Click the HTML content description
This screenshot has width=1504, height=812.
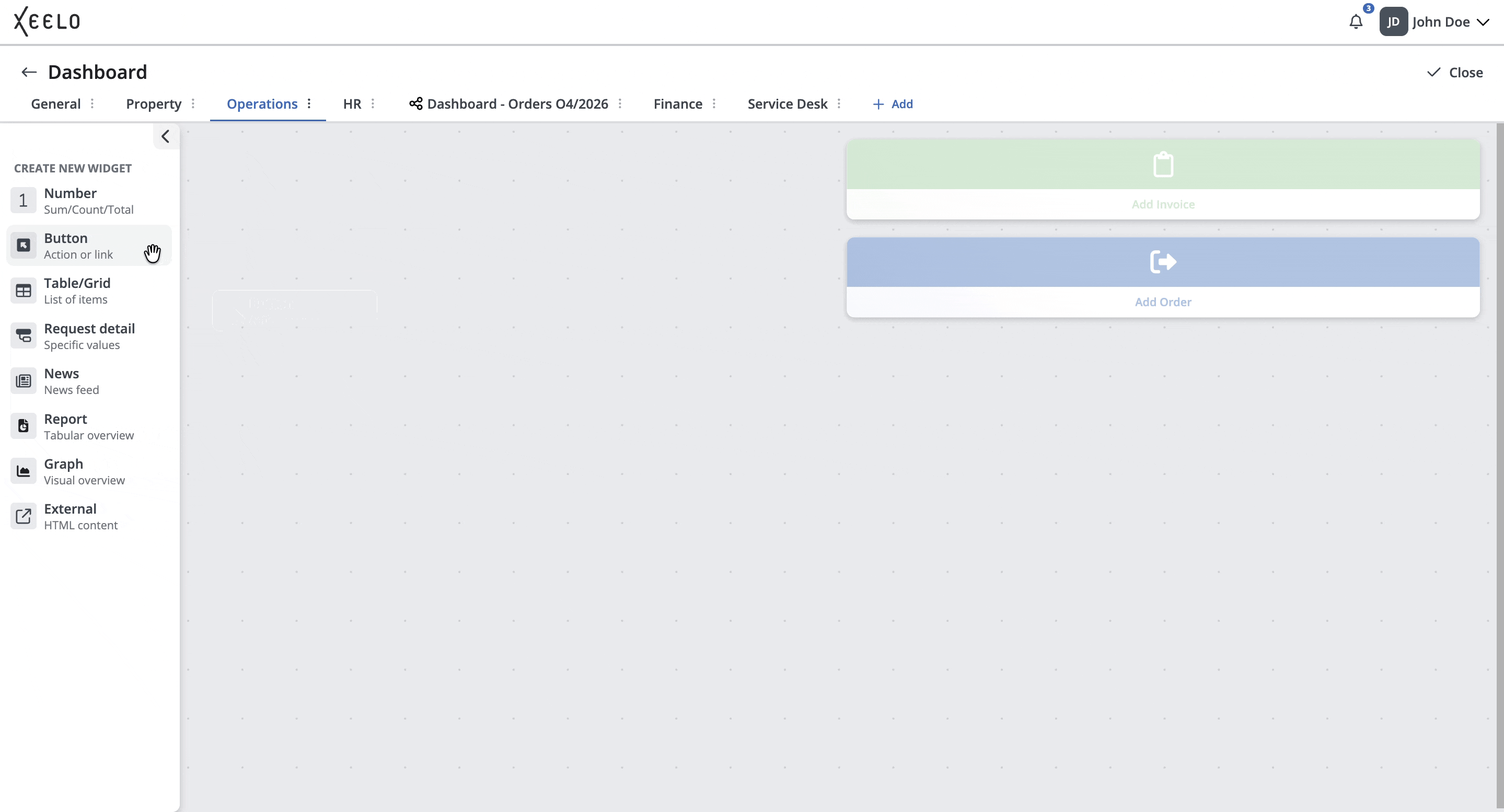80,525
